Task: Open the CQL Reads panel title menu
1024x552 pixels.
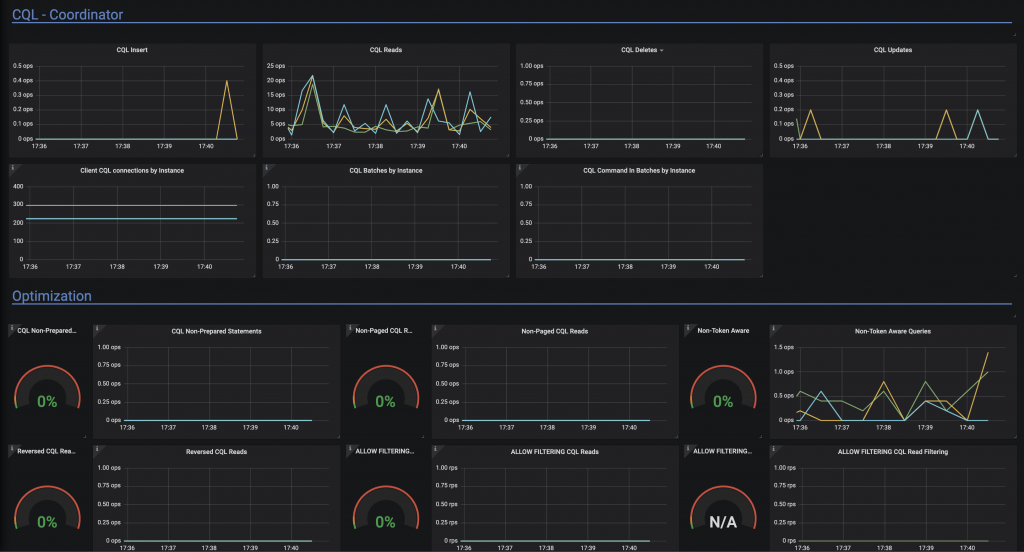Action: 385,50
